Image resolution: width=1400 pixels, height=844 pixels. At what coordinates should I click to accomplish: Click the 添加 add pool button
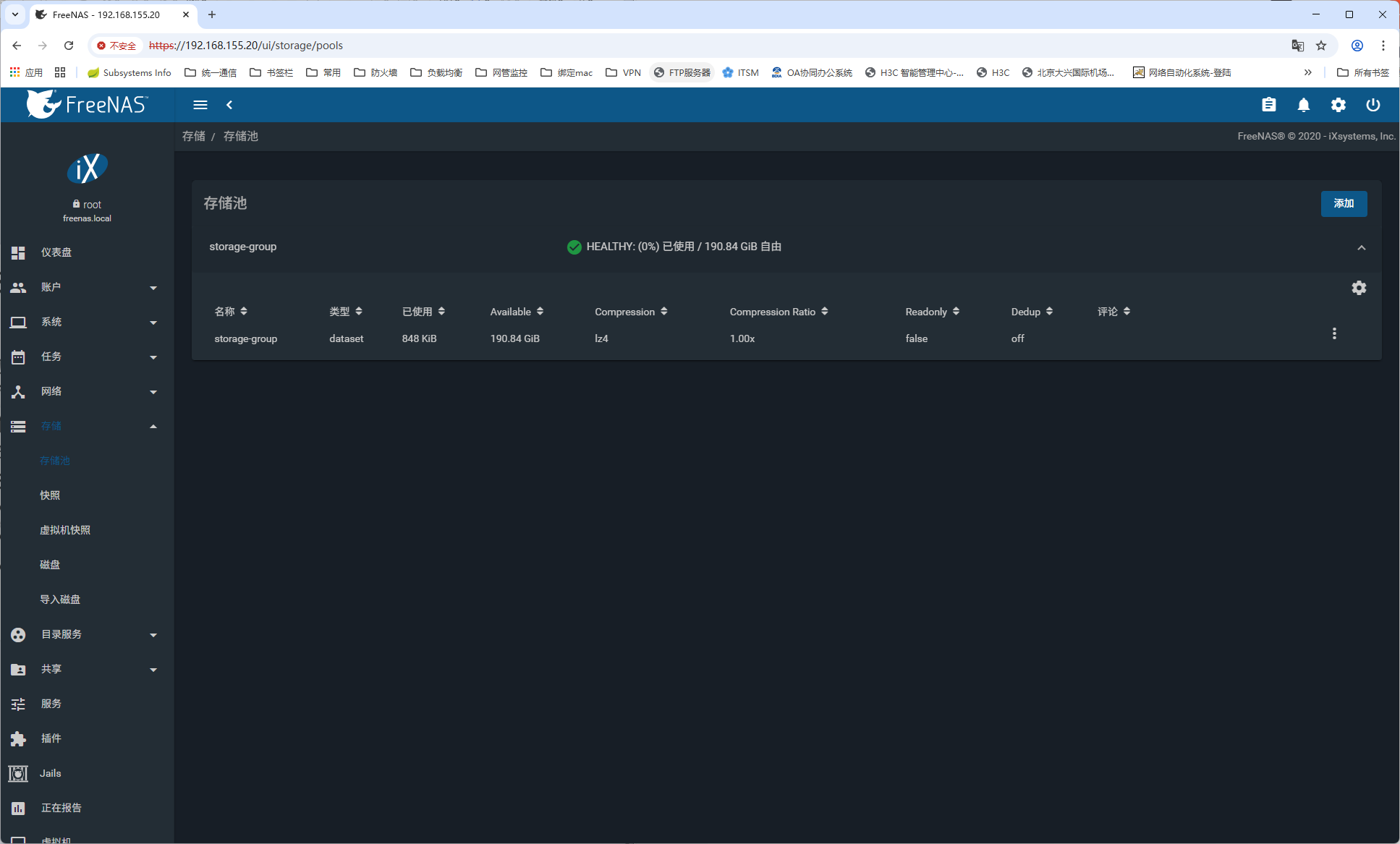pyautogui.click(x=1344, y=203)
